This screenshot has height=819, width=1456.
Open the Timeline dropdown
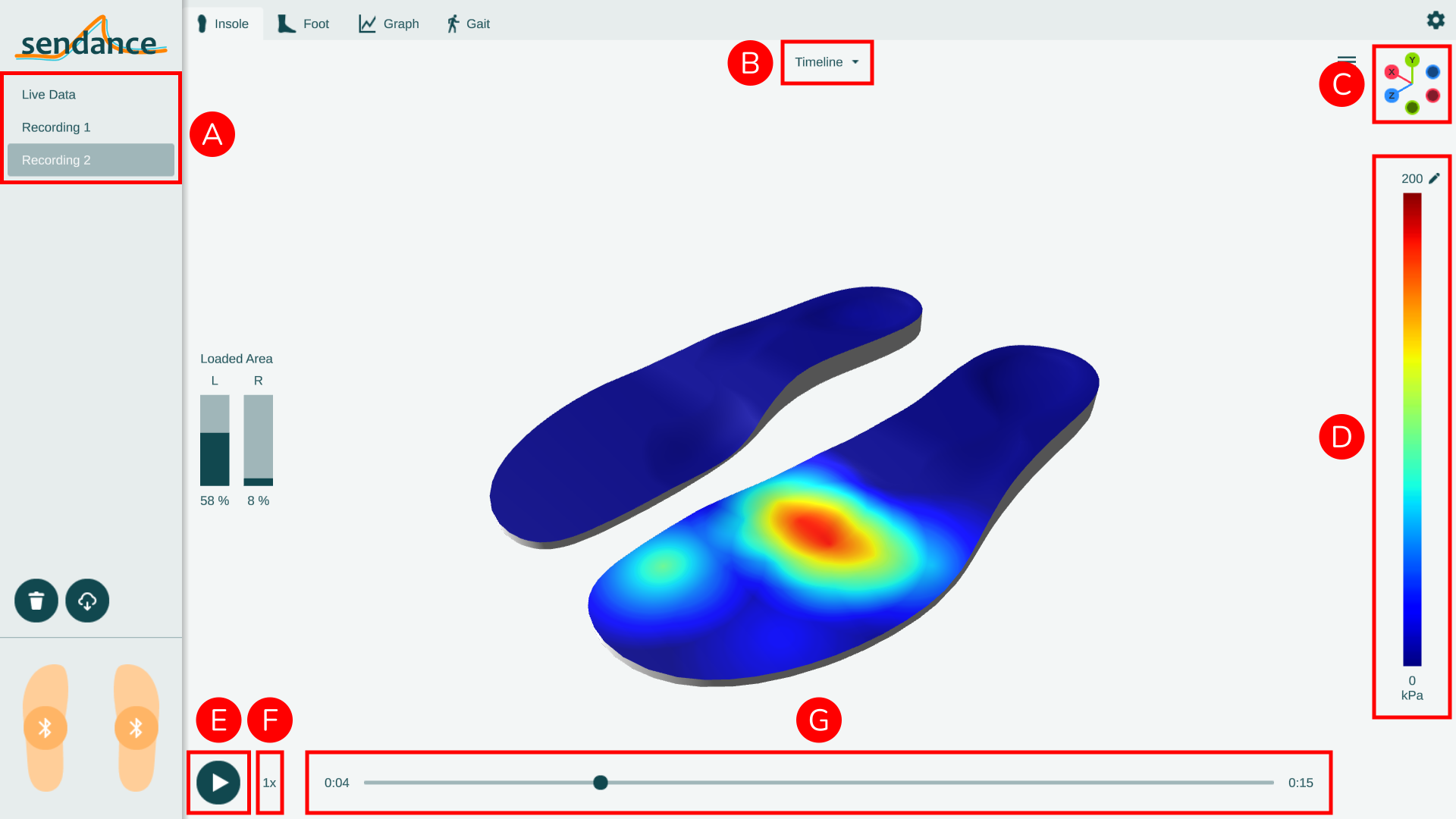point(827,62)
